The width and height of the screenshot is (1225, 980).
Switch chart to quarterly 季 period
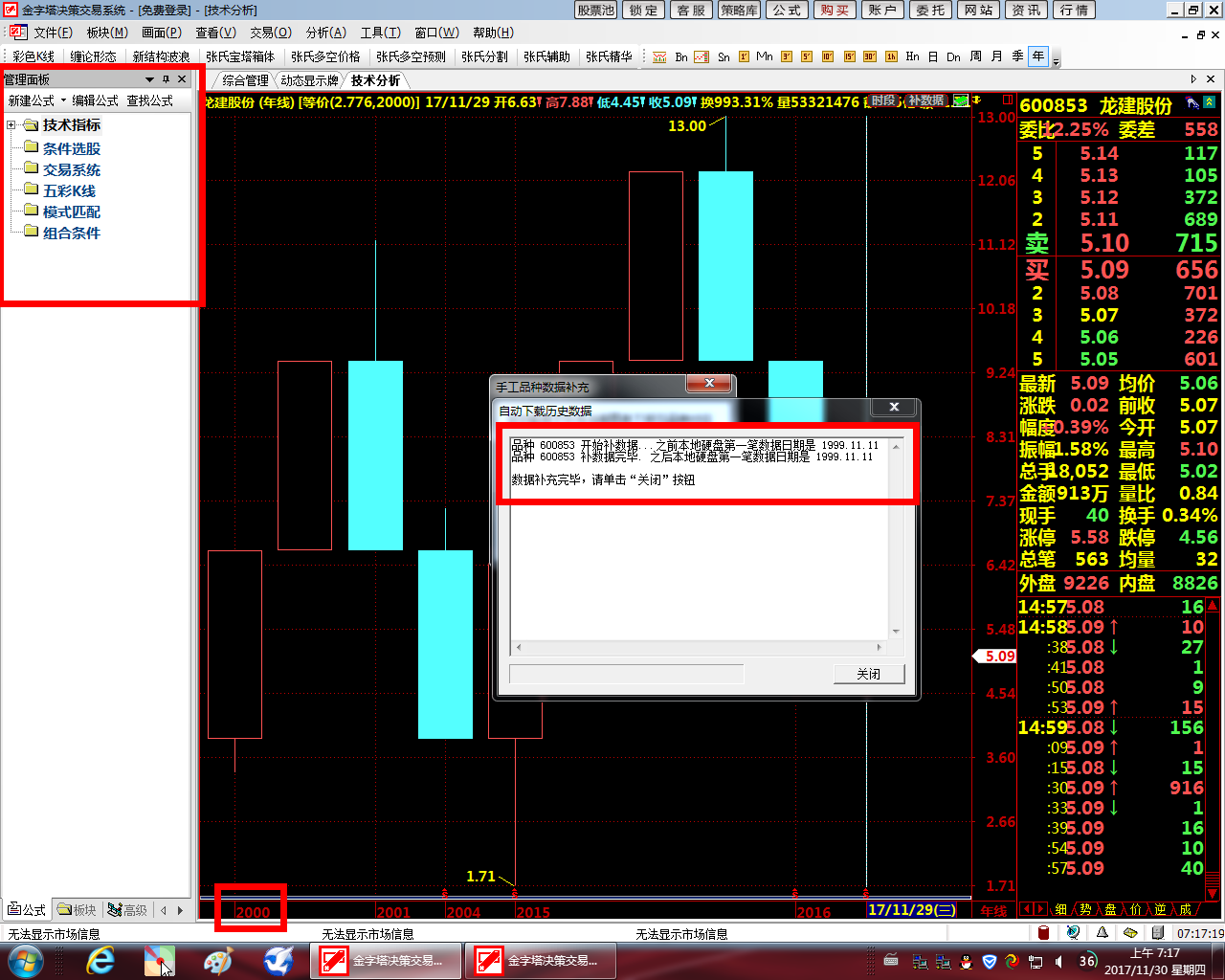point(1017,57)
